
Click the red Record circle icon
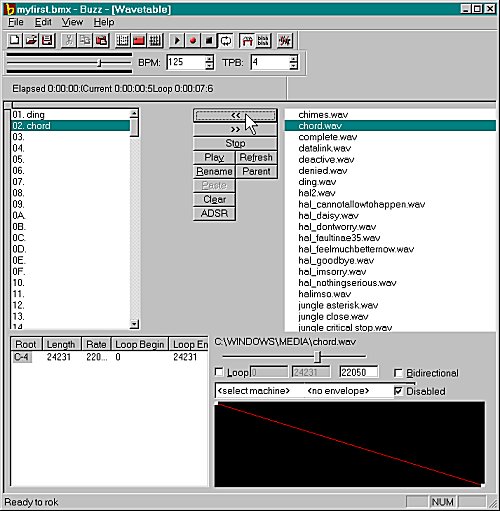click(193, 41)
